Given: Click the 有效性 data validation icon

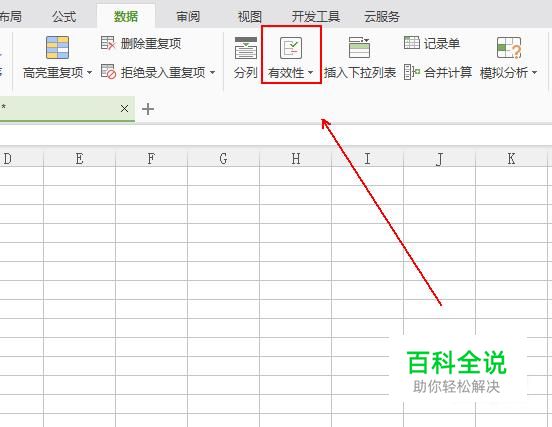Looking at the screenshot, I should (291, 48).
